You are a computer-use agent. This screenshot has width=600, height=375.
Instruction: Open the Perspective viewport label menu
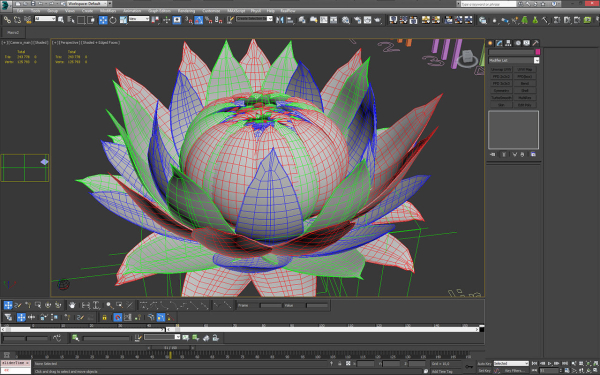click(70, 43)
